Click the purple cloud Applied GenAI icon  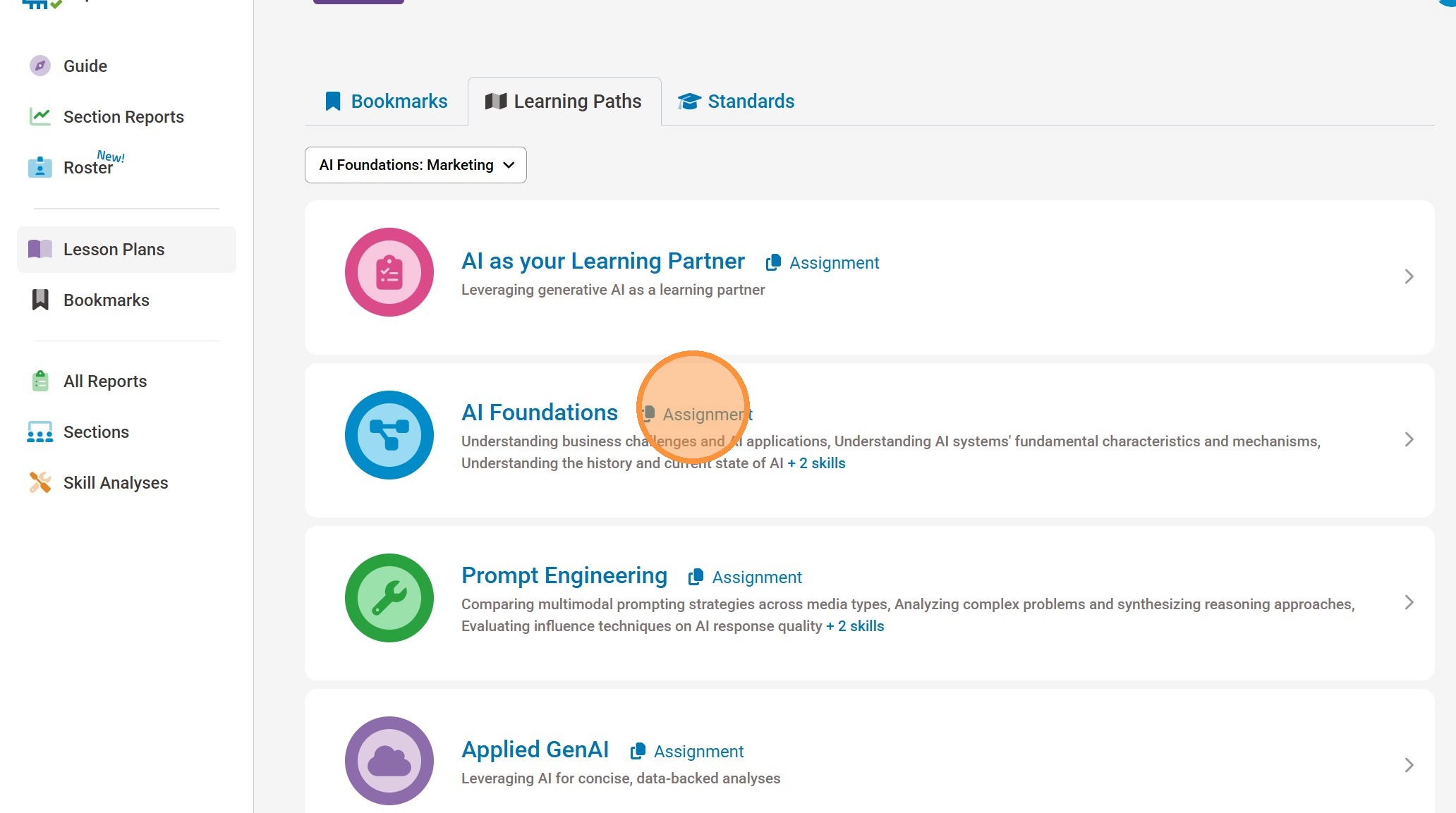point(389,761)
